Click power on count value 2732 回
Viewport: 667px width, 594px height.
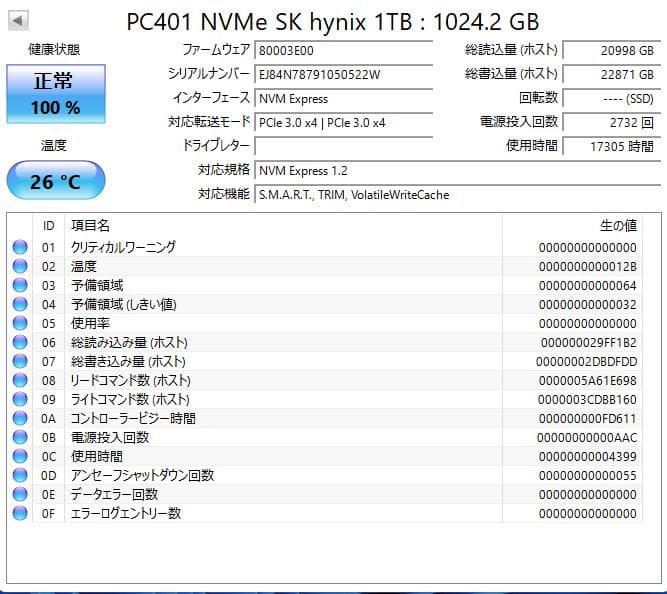612,123
